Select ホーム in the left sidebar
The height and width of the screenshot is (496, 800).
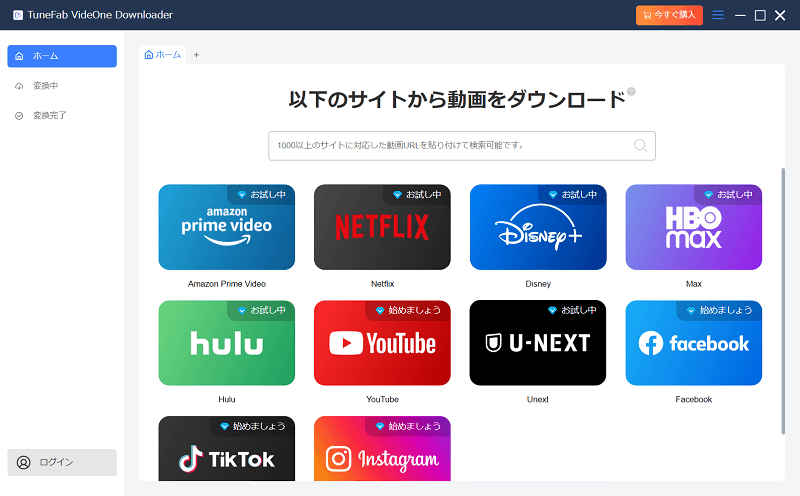62,56
